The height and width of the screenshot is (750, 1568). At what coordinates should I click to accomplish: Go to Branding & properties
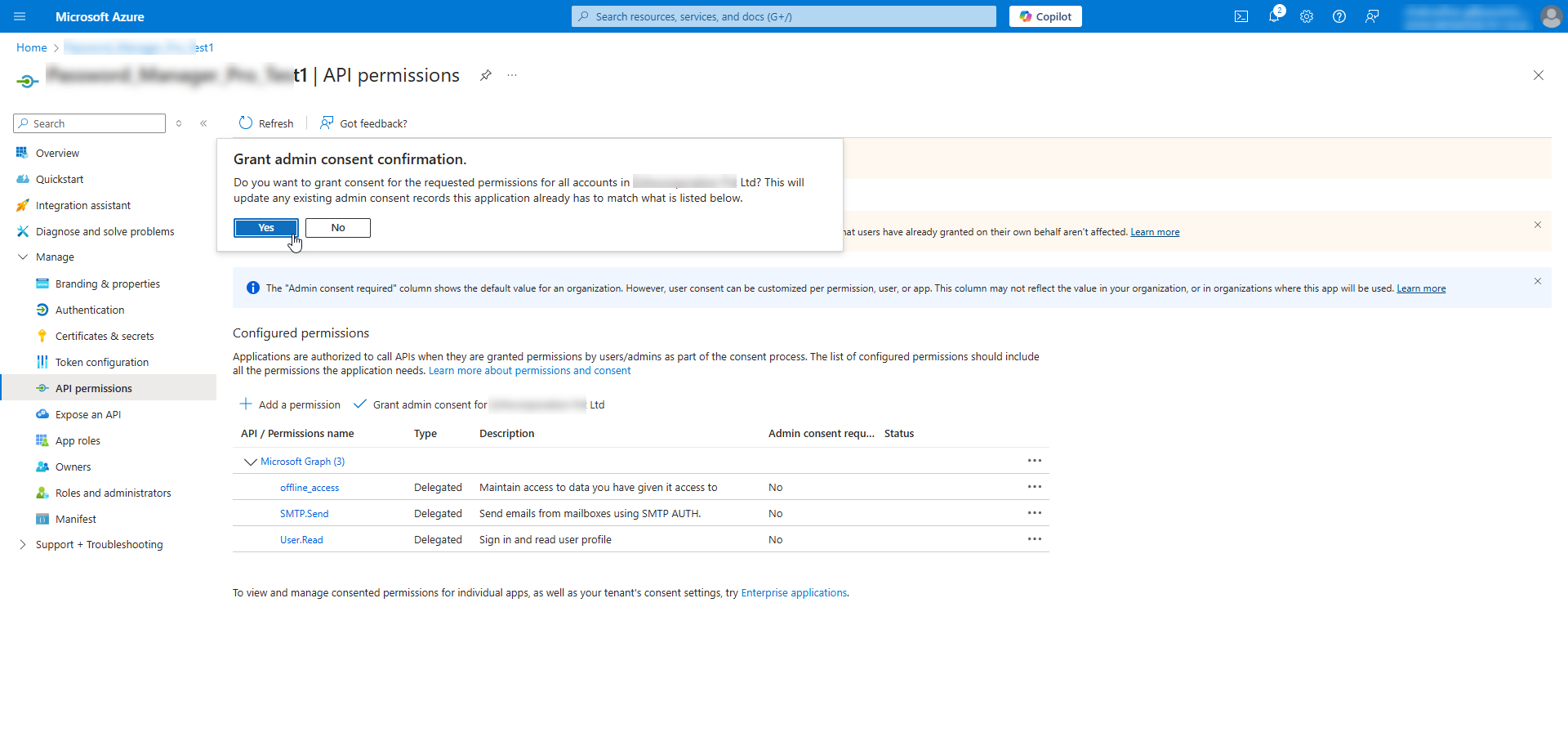[x=108, y=283]
